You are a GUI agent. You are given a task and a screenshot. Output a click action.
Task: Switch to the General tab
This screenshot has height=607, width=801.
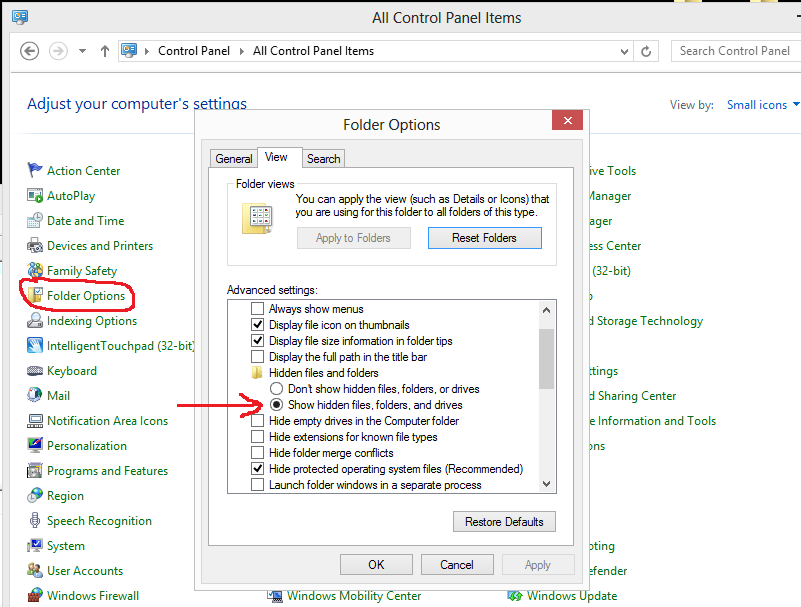coord(234,158)
